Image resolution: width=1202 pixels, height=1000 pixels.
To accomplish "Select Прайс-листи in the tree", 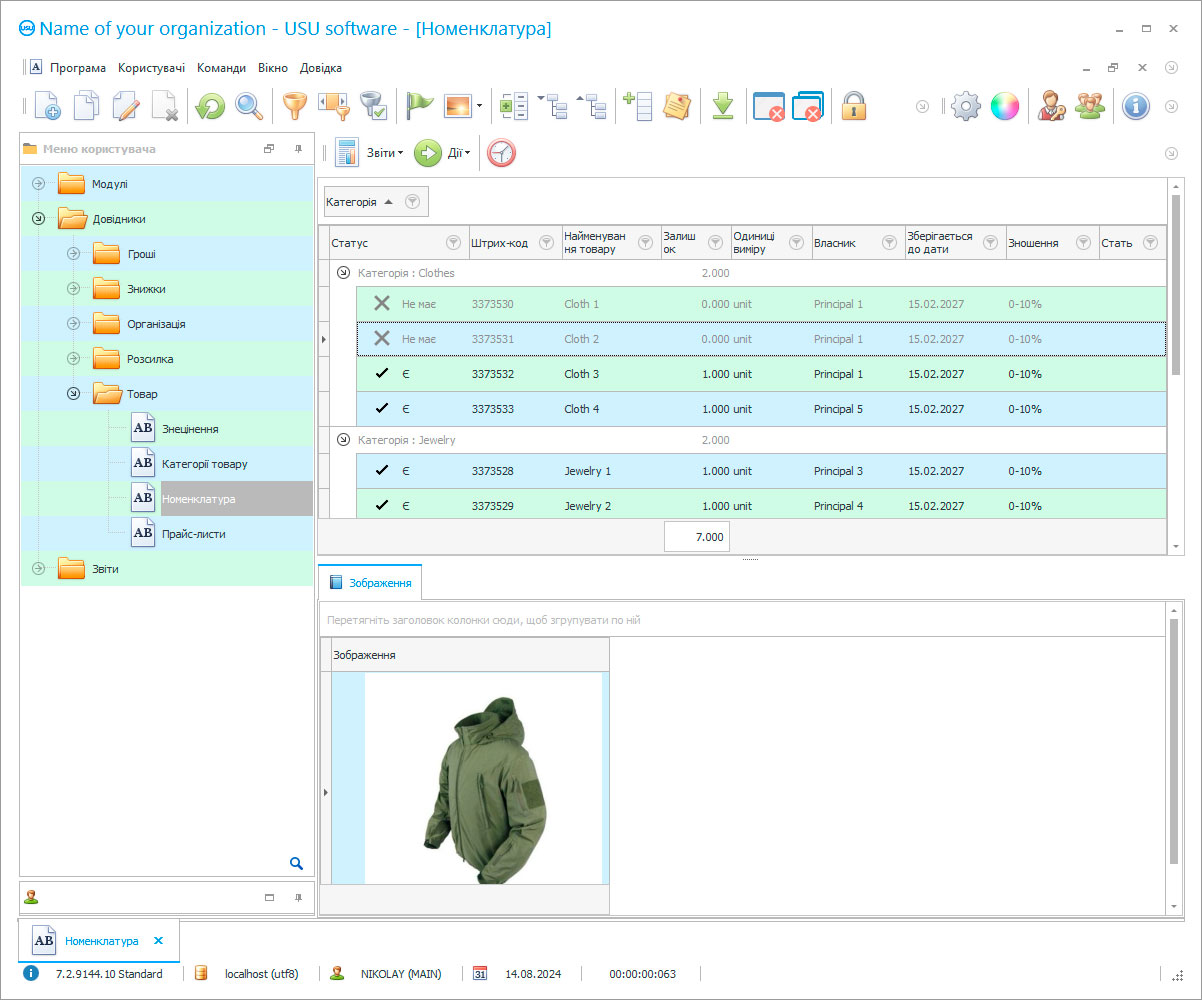I will (x=193, y=534).
